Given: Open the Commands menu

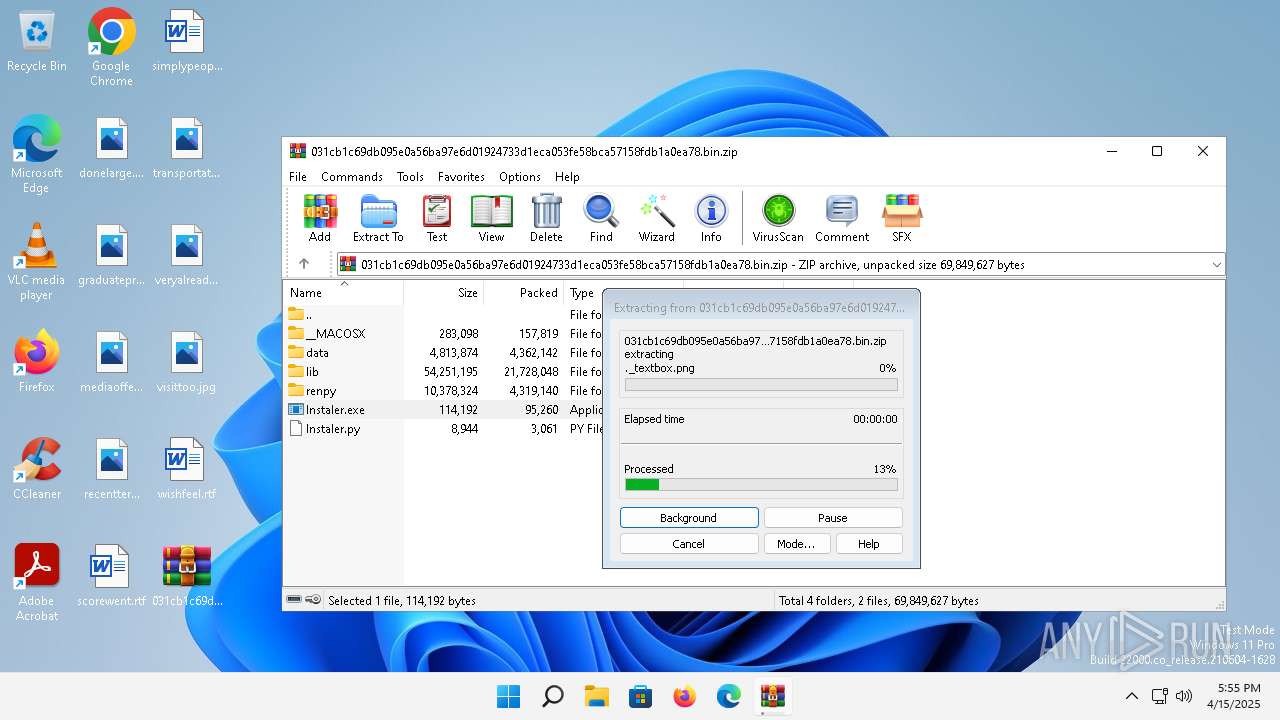Looking at the screenshot, I should [352, 177].
